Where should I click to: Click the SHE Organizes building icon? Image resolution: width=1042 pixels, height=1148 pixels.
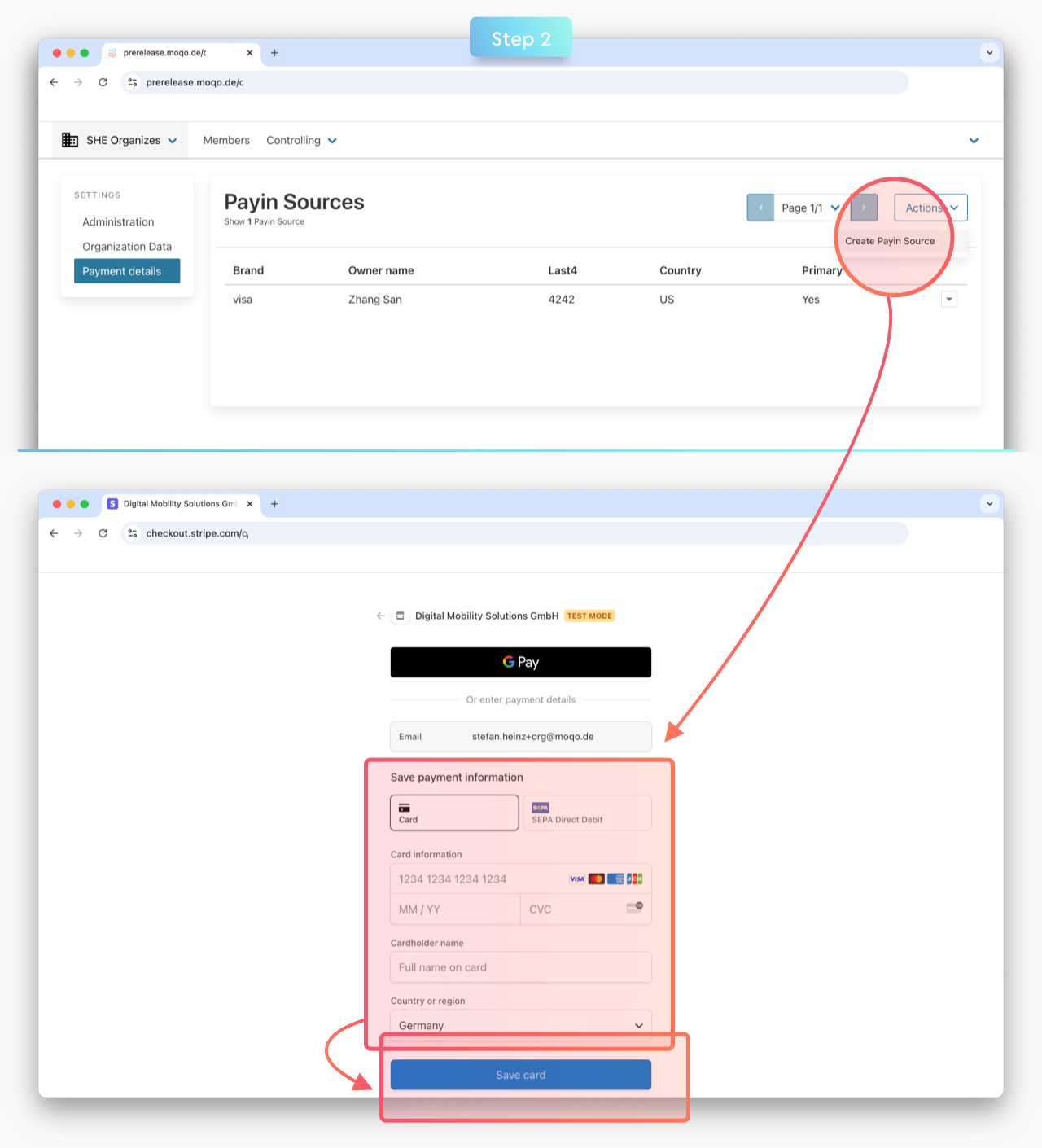pos(70,140)
